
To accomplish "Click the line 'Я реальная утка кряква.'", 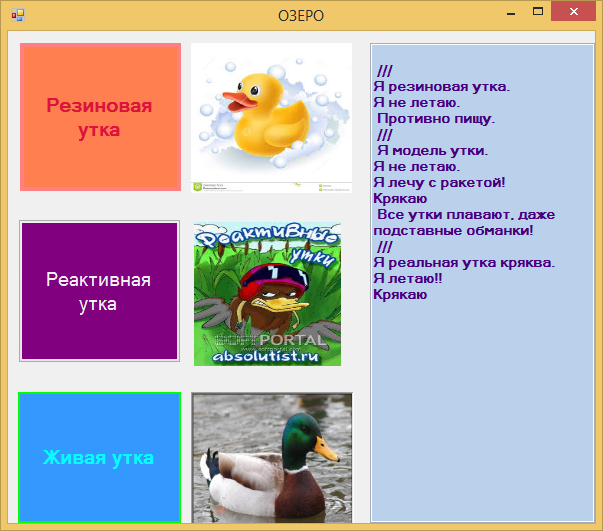I will coord(463,262).
